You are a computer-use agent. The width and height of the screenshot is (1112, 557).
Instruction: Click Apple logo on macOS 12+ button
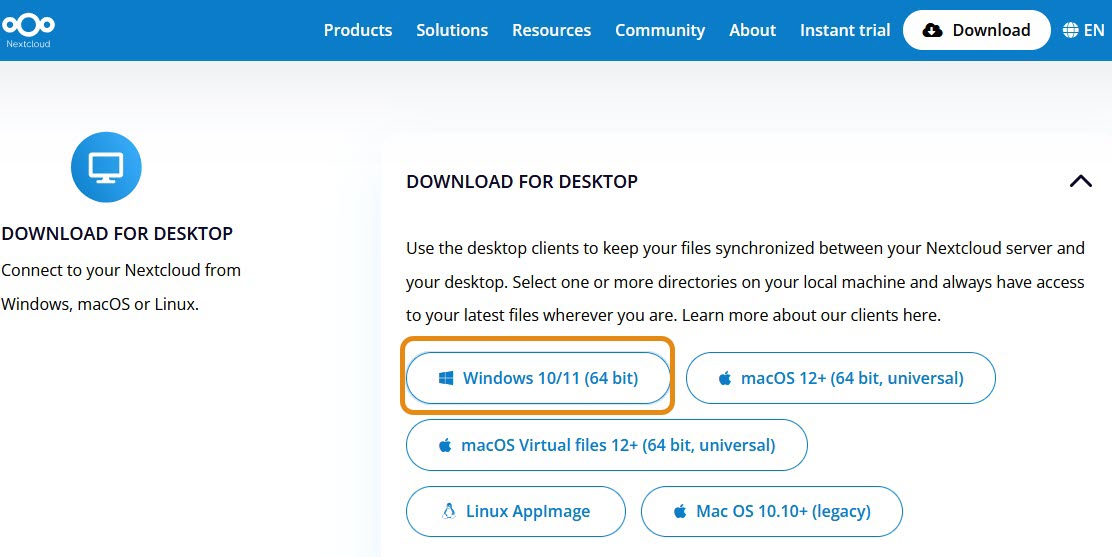(x=724, y=378)
